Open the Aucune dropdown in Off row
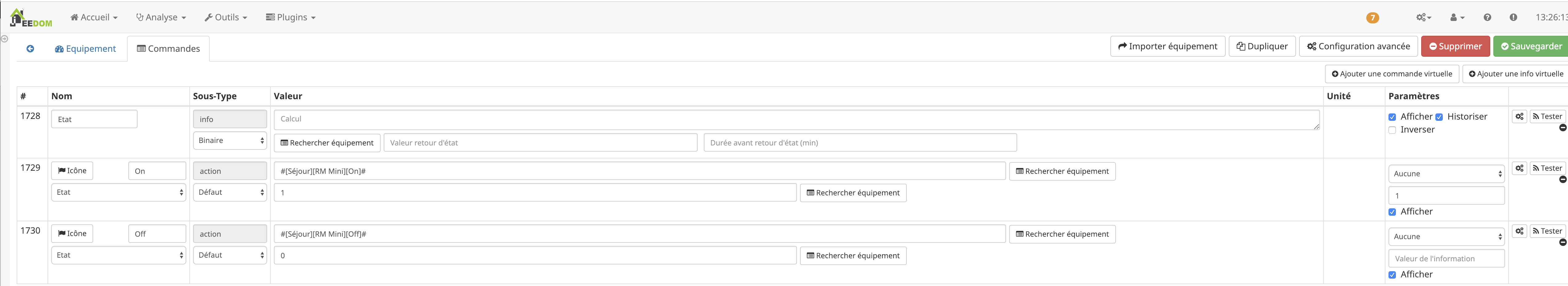Image resolution: width=1568 pixels, height=286 pixels. [x=1446, y=236]
